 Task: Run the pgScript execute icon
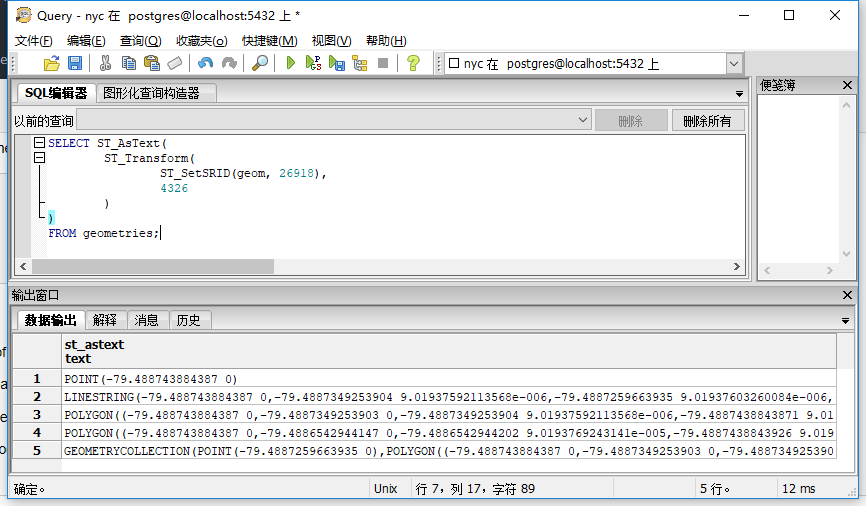pos(313,64)
